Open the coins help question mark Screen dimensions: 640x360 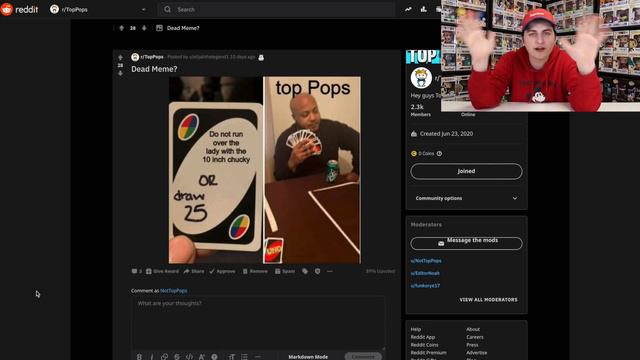click(439, 153)
